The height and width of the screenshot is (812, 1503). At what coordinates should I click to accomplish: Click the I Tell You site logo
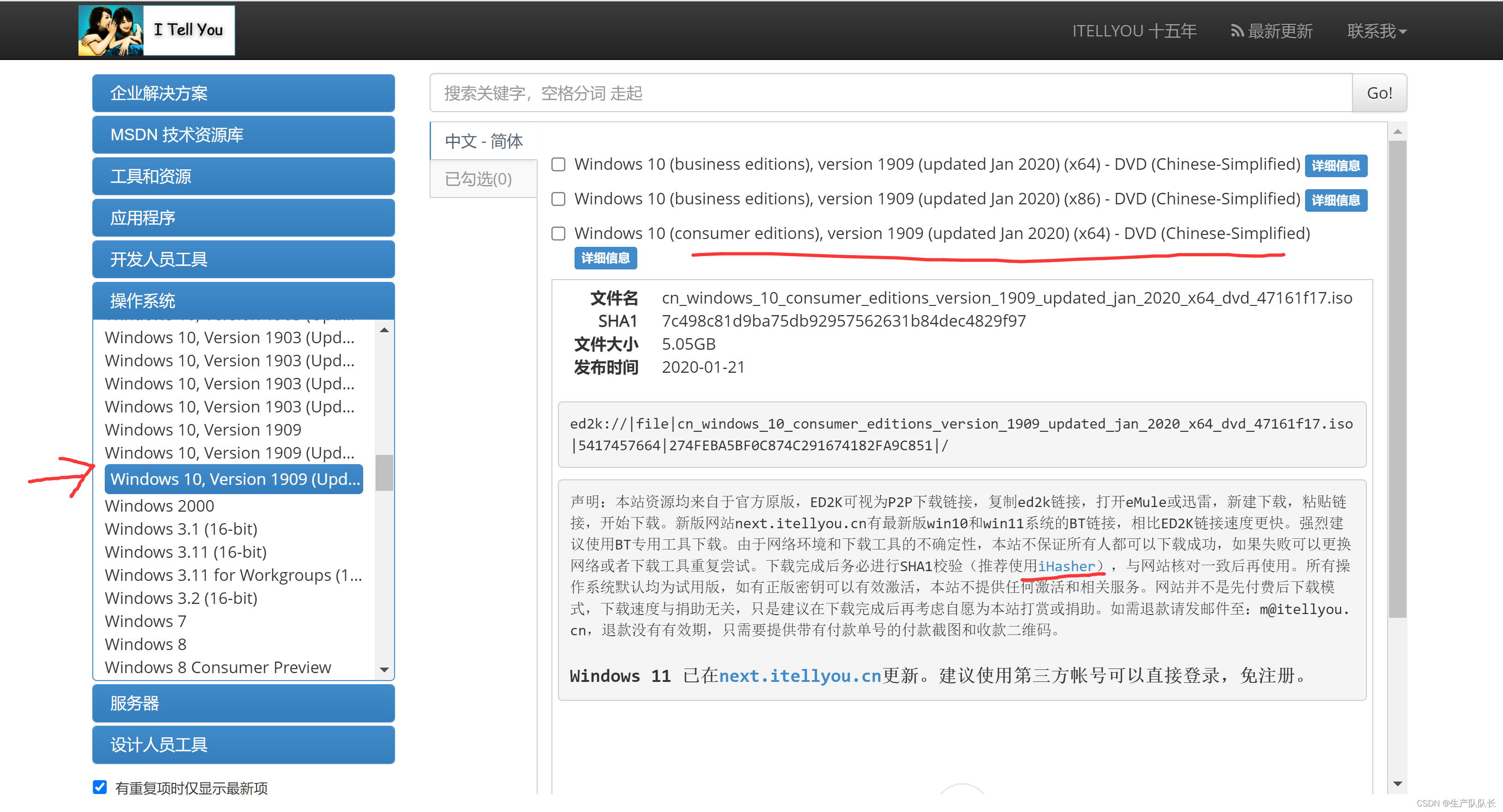click(x=156, y=30)
